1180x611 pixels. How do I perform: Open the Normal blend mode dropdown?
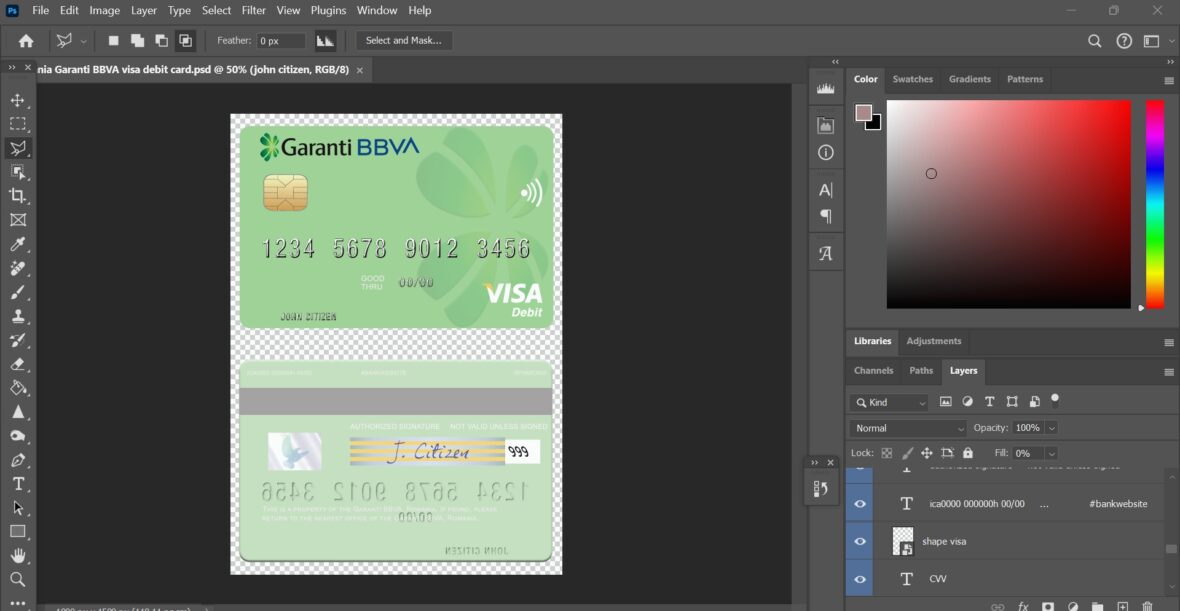coord(908,428)
